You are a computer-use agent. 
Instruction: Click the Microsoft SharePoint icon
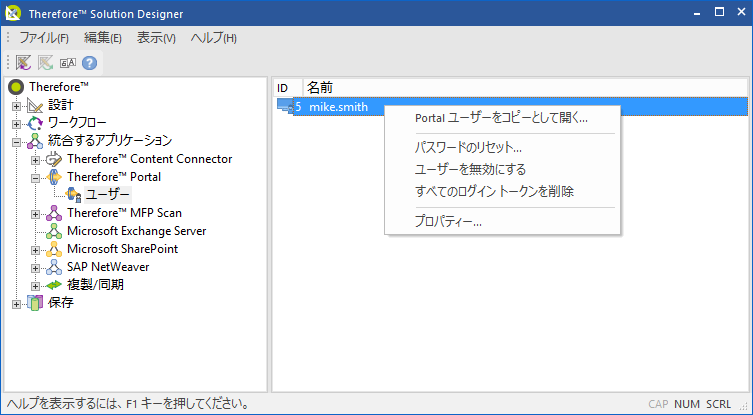coord(54,249)
